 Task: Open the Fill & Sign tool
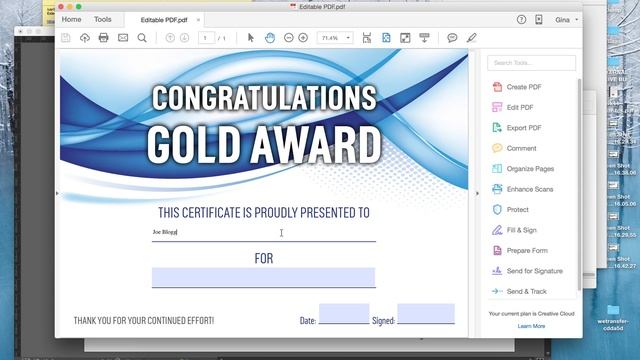click(514, 230)
